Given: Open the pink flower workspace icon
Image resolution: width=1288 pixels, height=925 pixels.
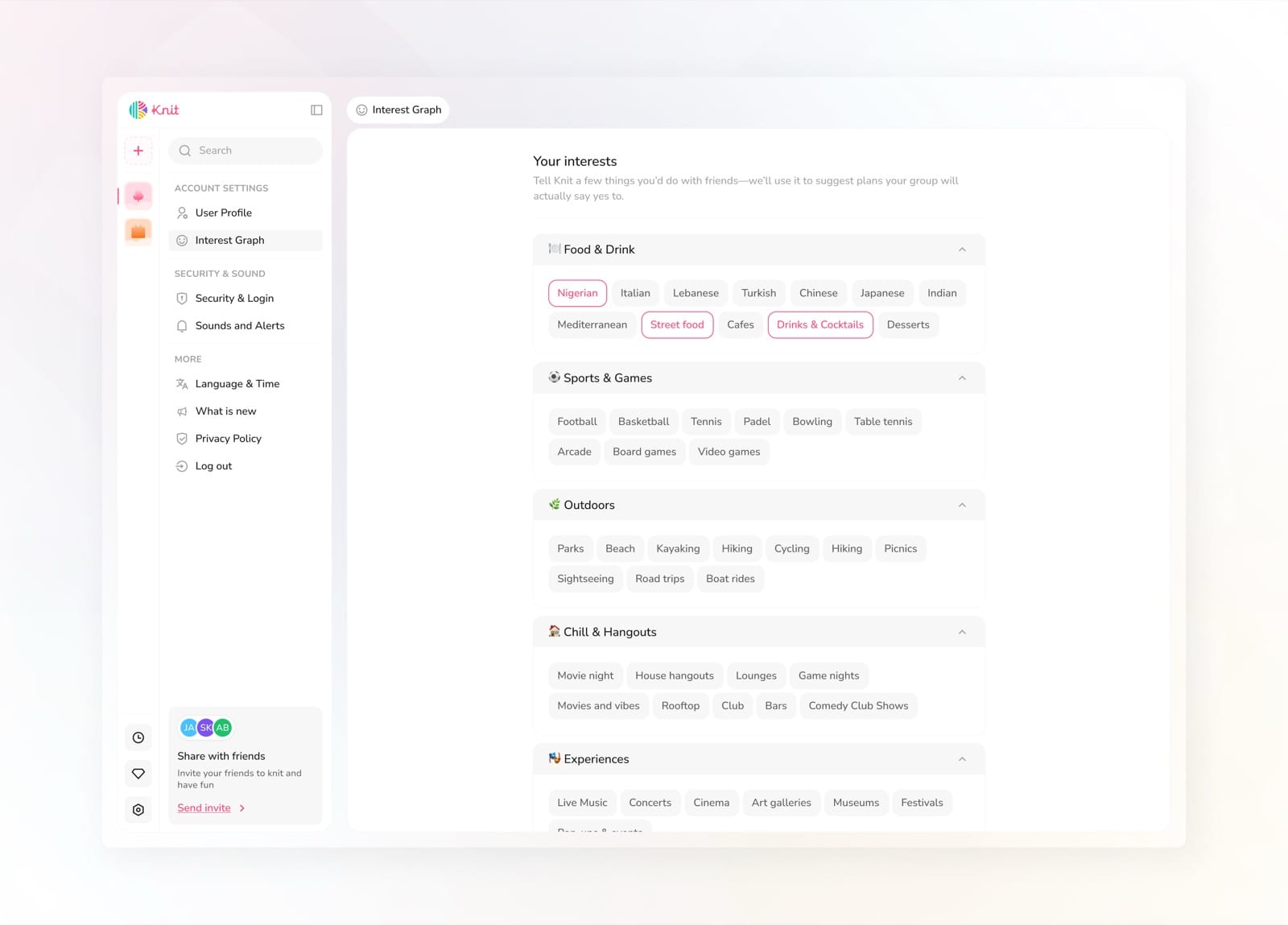Looking at the screenshot, I should 138,196.
